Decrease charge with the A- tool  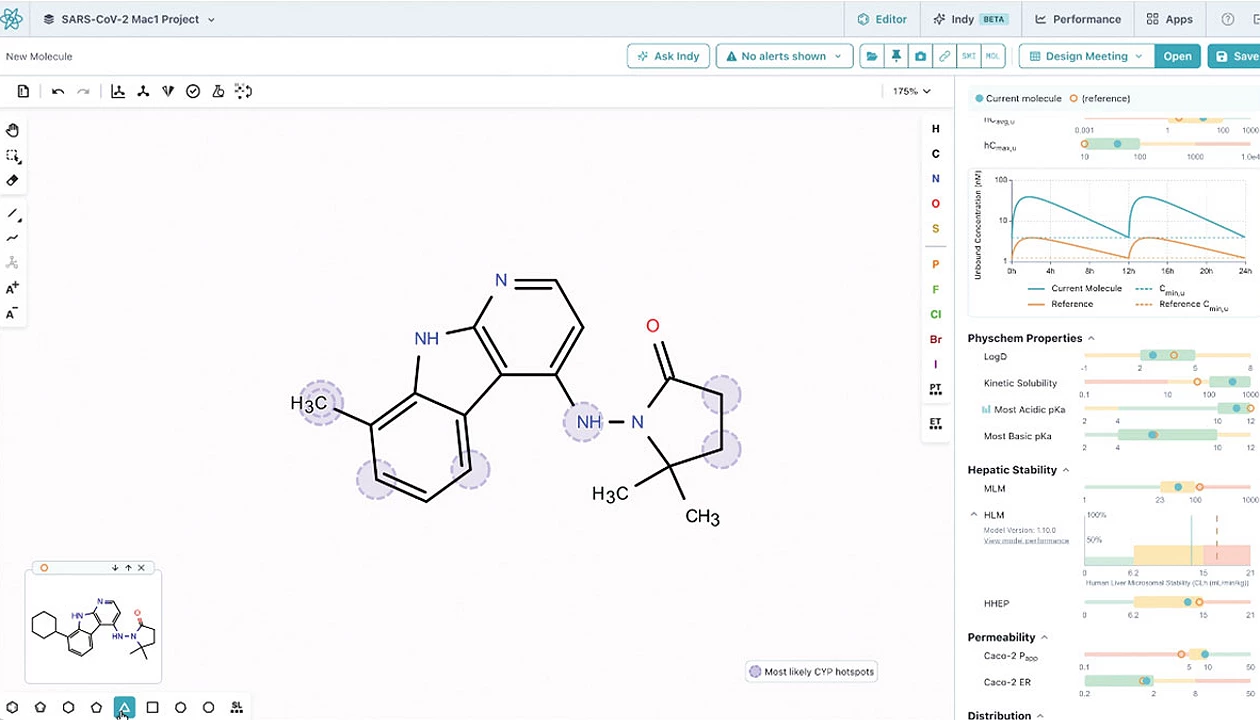pos(12,314)
